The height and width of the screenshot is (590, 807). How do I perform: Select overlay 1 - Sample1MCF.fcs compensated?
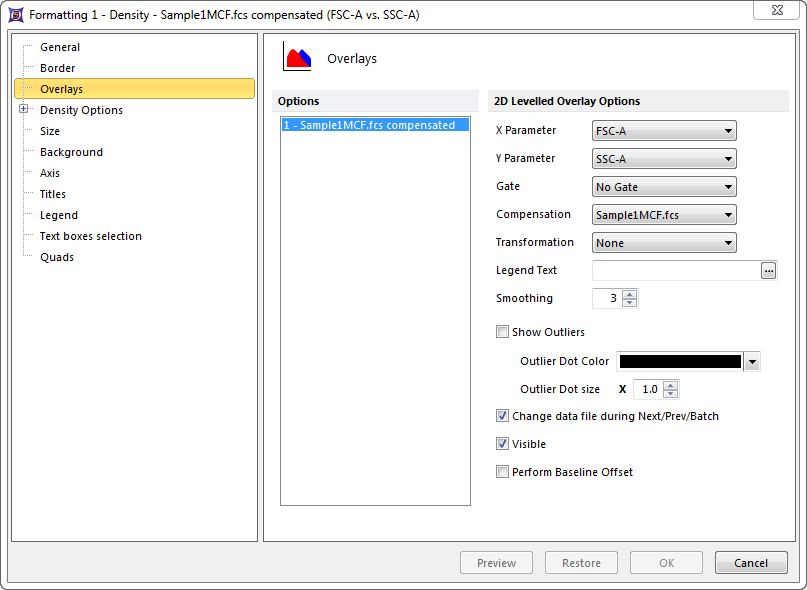point(369,126)
